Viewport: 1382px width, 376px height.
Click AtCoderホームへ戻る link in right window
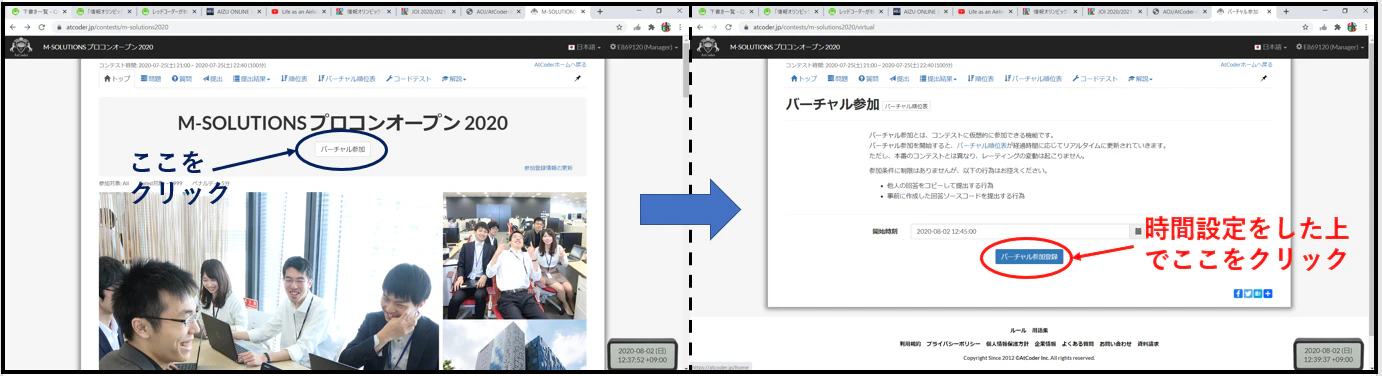pos(1245,64)
